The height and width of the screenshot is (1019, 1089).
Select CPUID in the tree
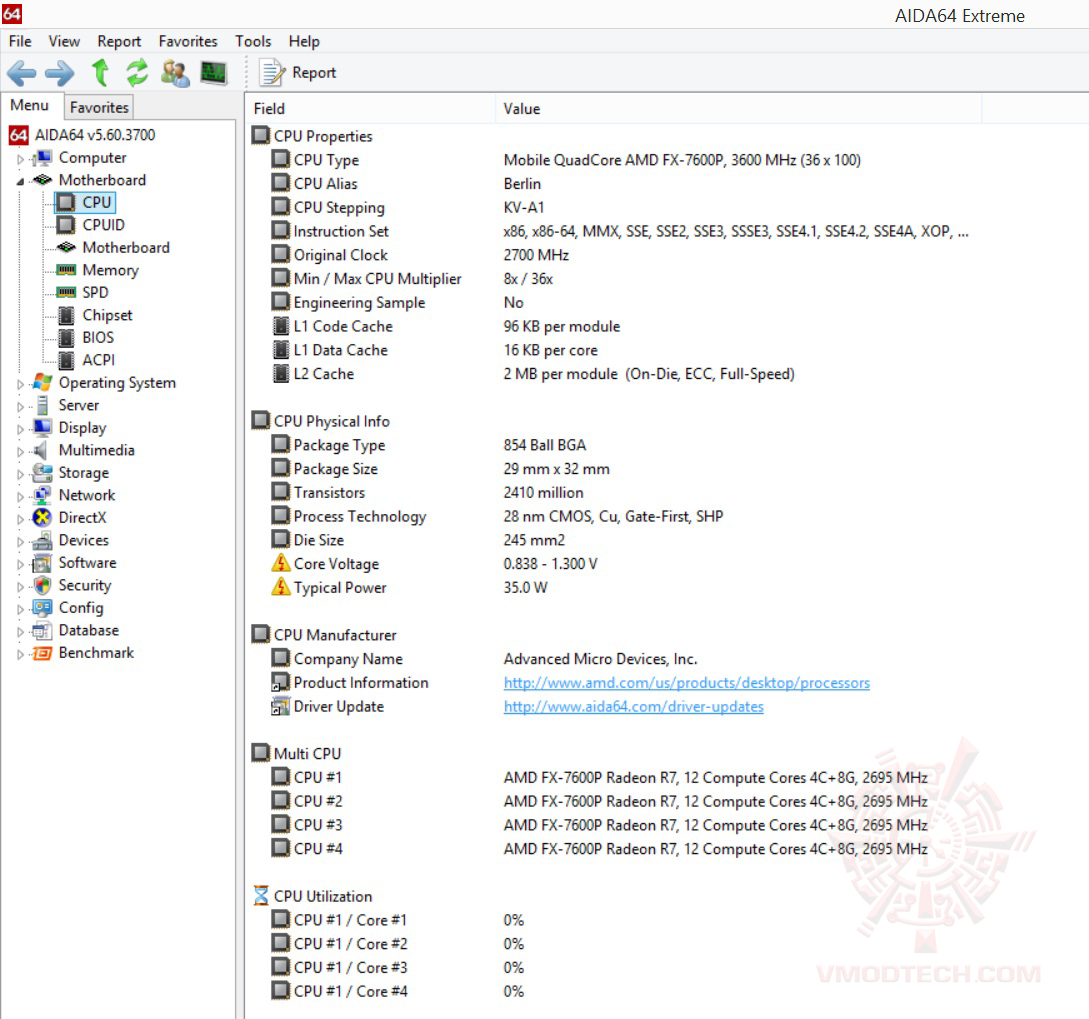coord(103,225)
